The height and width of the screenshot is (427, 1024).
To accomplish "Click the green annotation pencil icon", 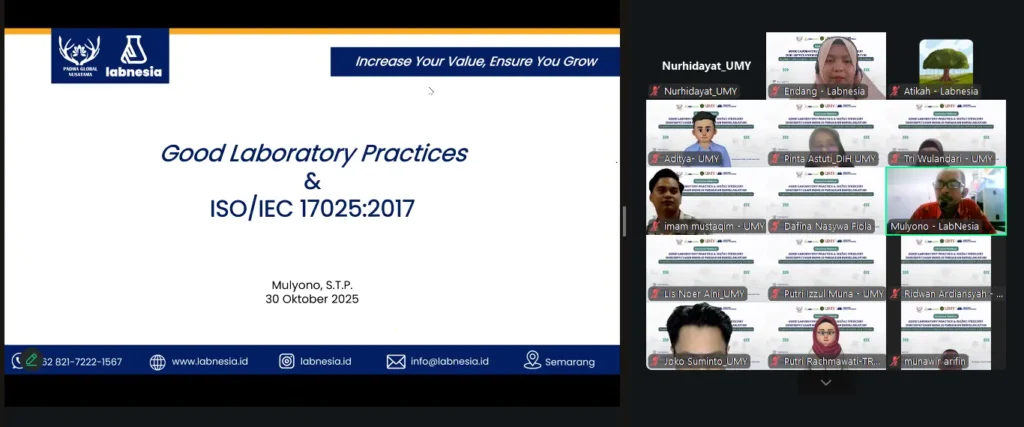I will tap(32, 360).
